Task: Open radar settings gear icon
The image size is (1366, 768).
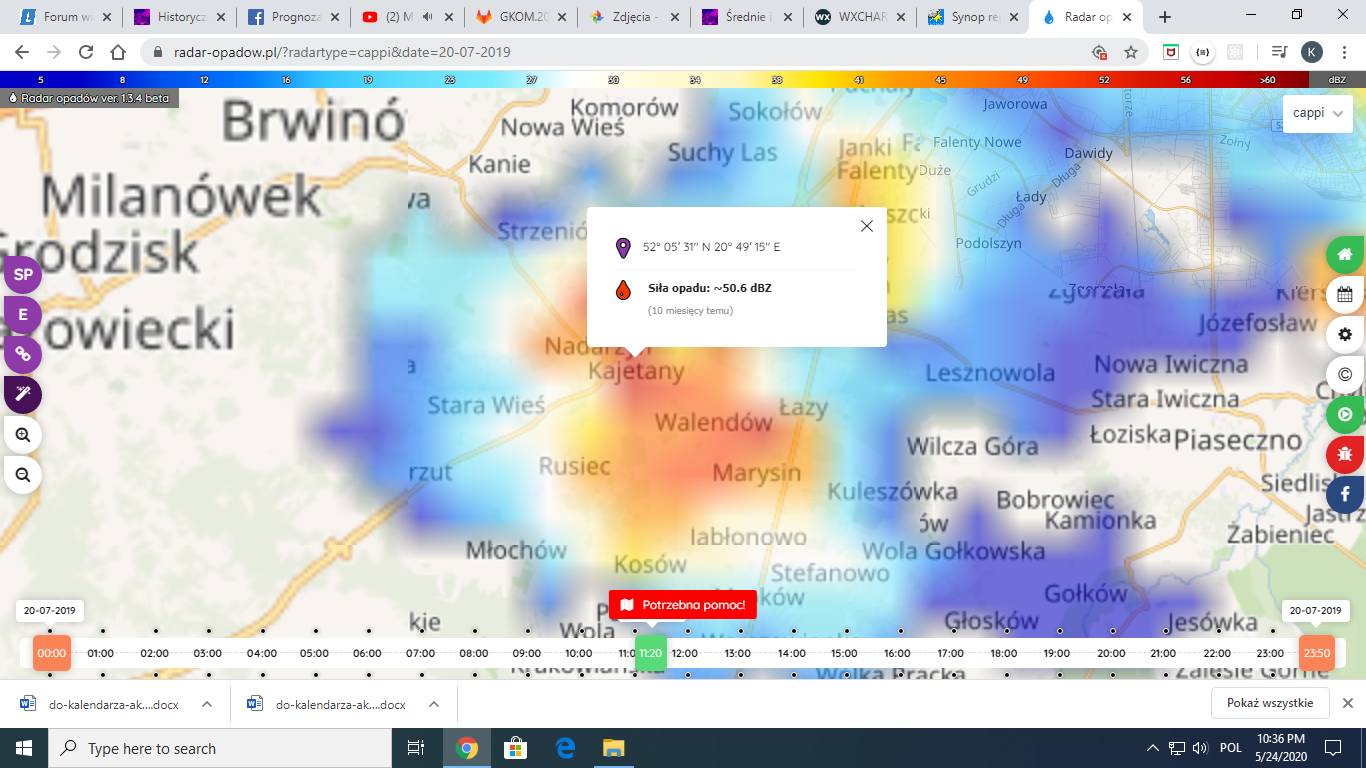Action: [x=1345, y=334]
